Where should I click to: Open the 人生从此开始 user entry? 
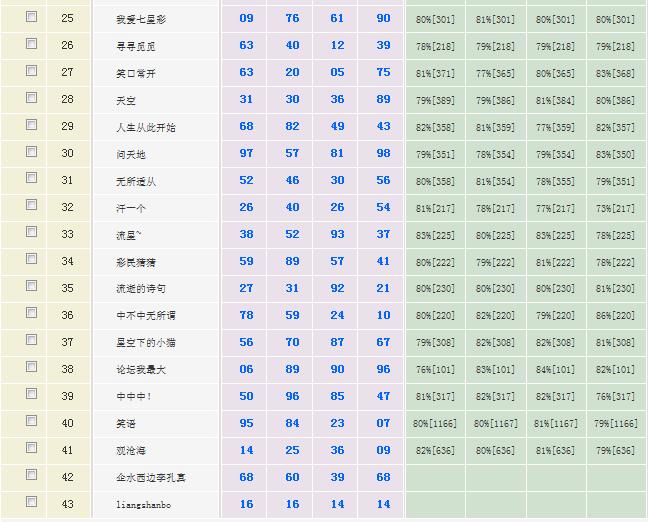click(x=145, y=127)
